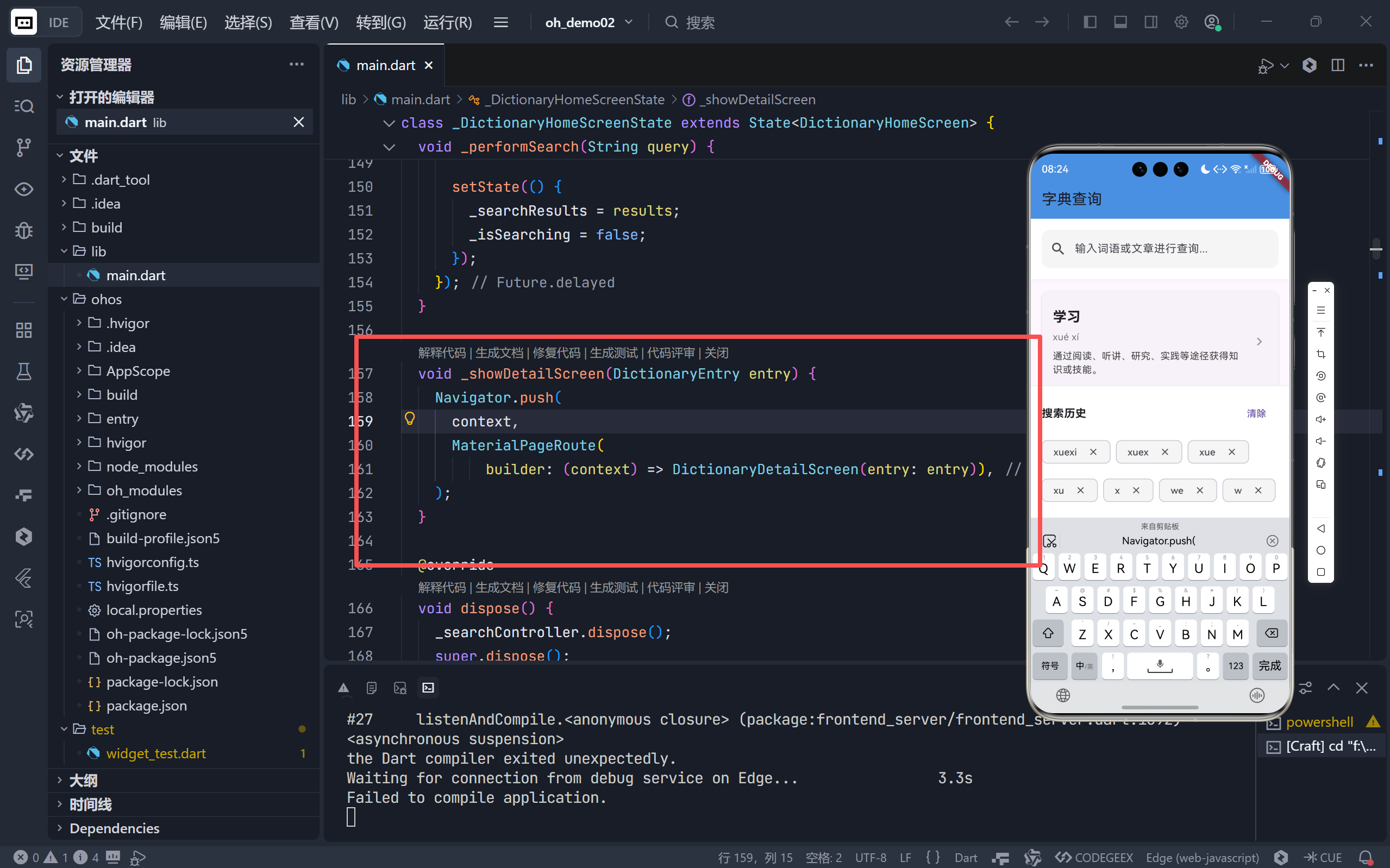Open the 运行(R) menu
This screenshot has height=868, width=1390.
[x=447, y=22]
